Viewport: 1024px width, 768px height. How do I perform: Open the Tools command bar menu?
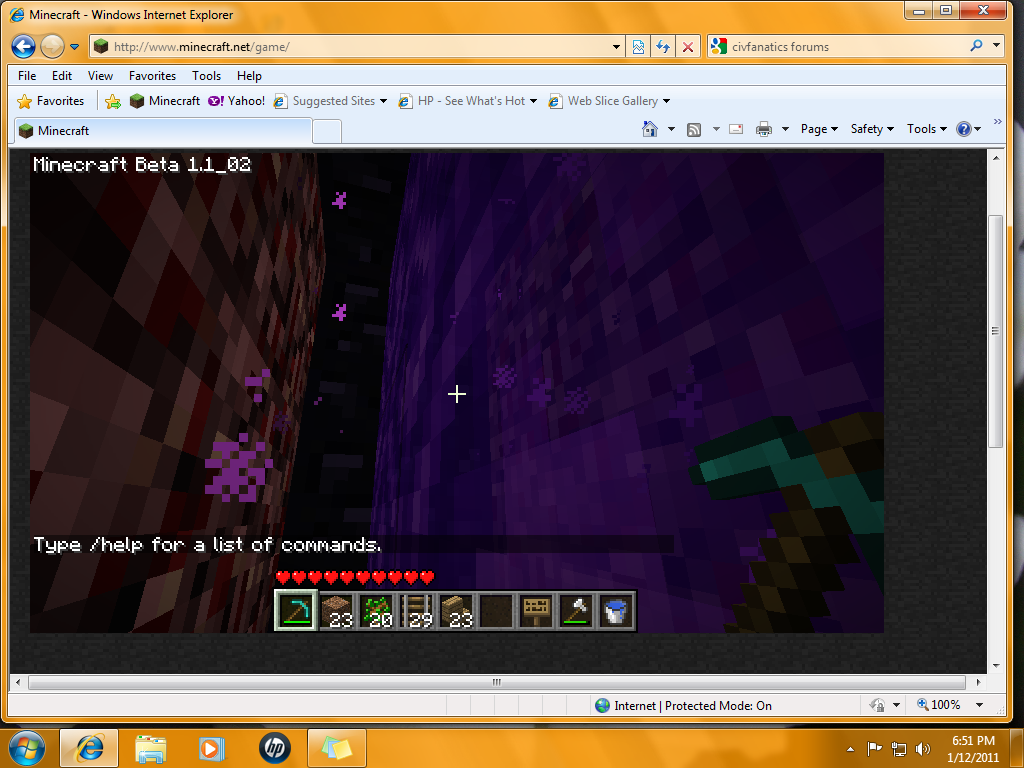pos(926,129)
